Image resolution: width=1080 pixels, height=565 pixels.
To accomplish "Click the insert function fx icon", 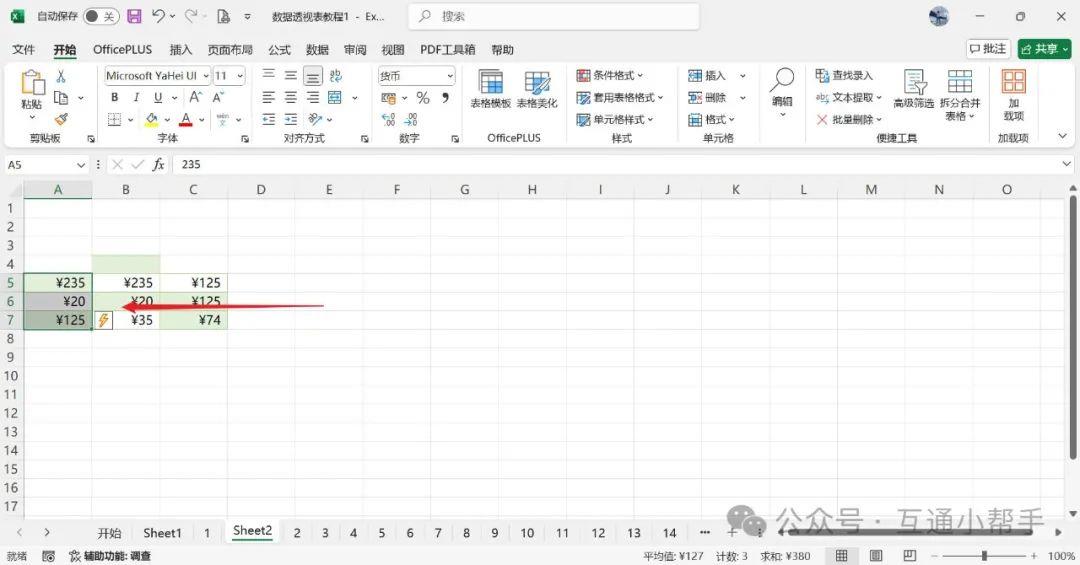I will click(158, 165).
